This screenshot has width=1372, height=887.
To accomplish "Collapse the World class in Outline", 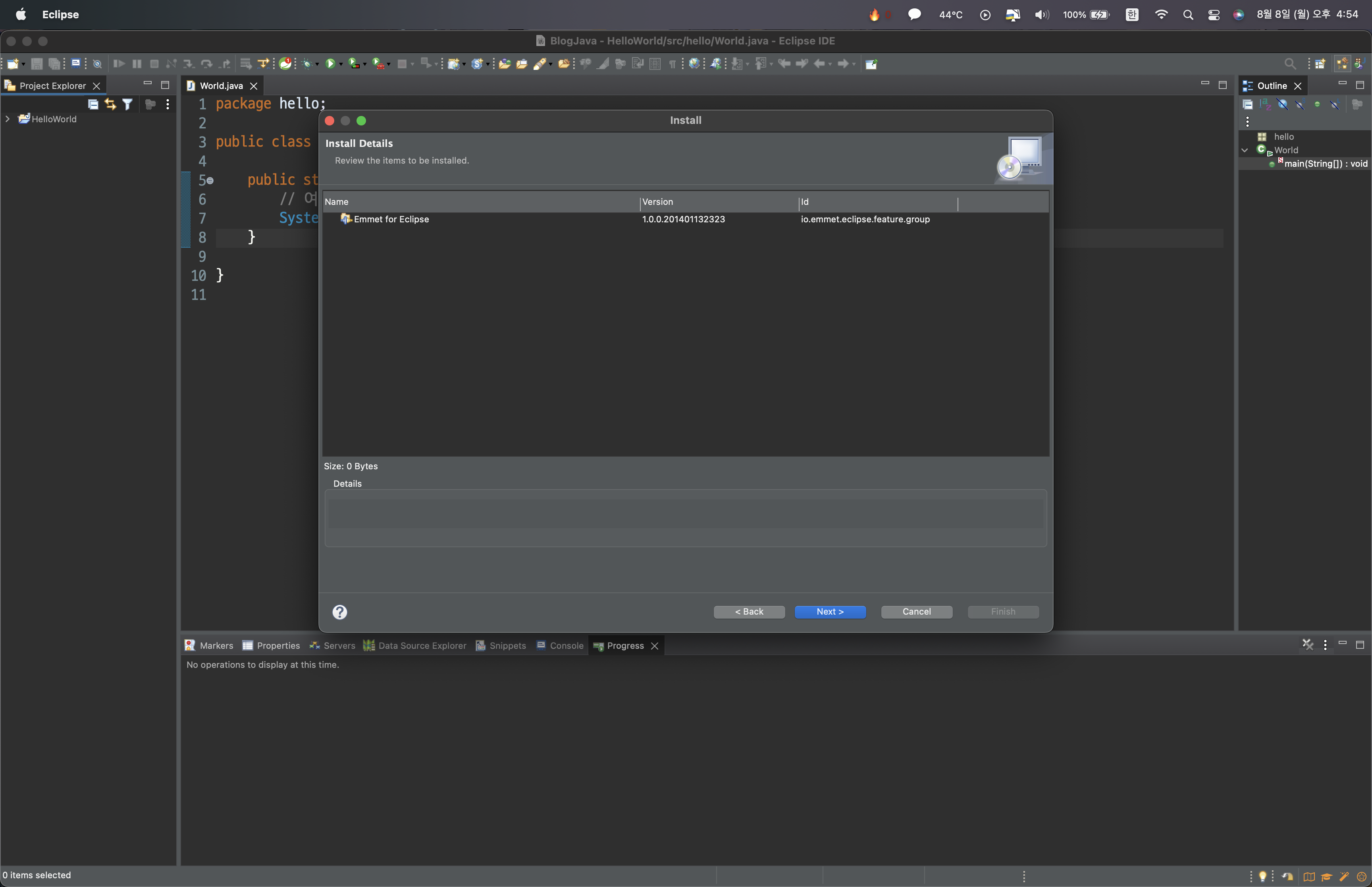I will [x=1245, y=150].
